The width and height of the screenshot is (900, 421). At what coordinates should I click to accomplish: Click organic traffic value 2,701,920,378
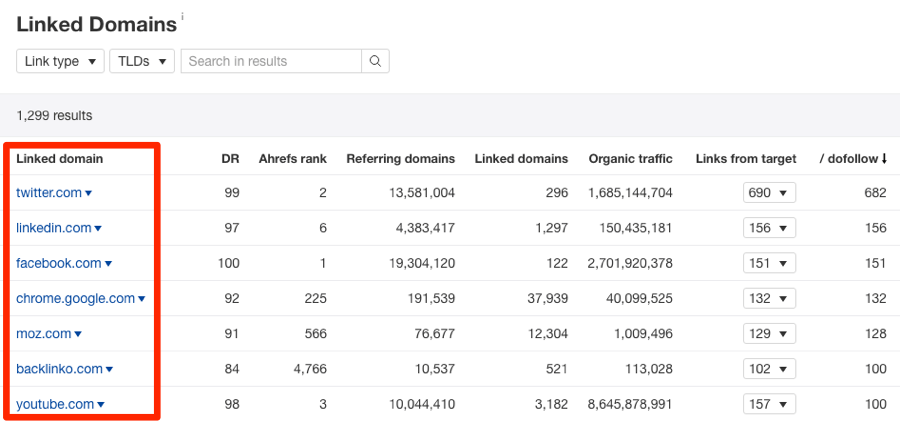(630, 263)
